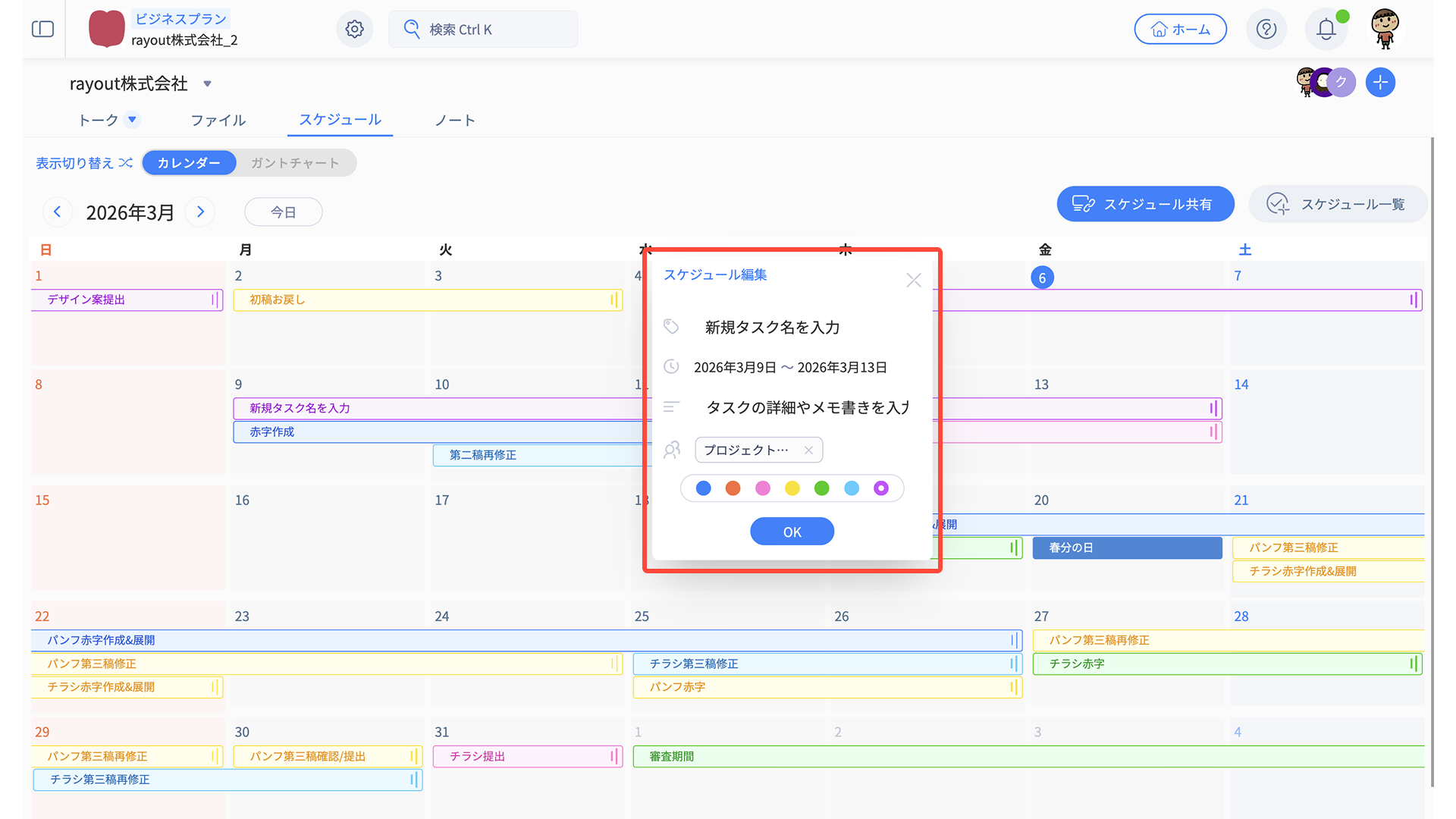This screenshot has height=819, width=1456.
Task: Open the ノート tab
Action: [454, 120]
